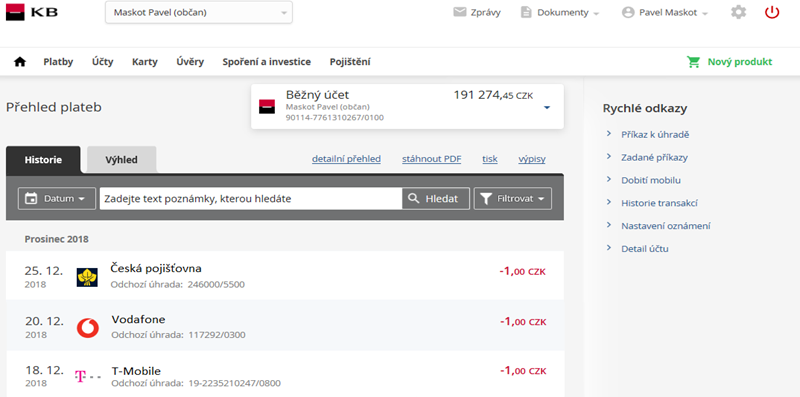Click Vodafone's -1,00 CZK amount
Screen dimensions: 800x397
click(523, 322)
